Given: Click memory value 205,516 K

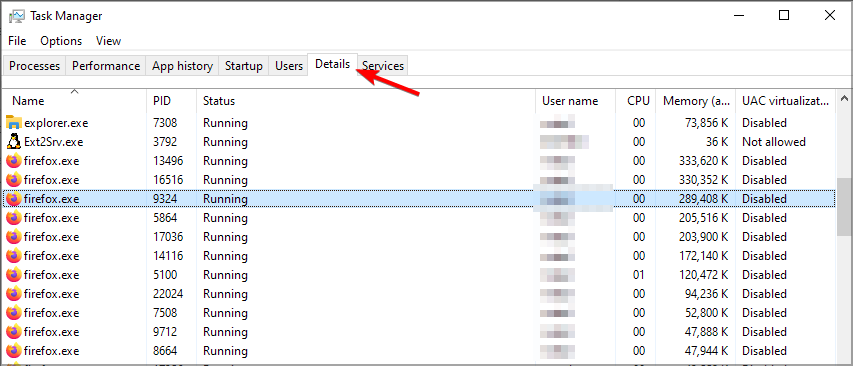Looking at the screenshot, I should pos(703,218).
